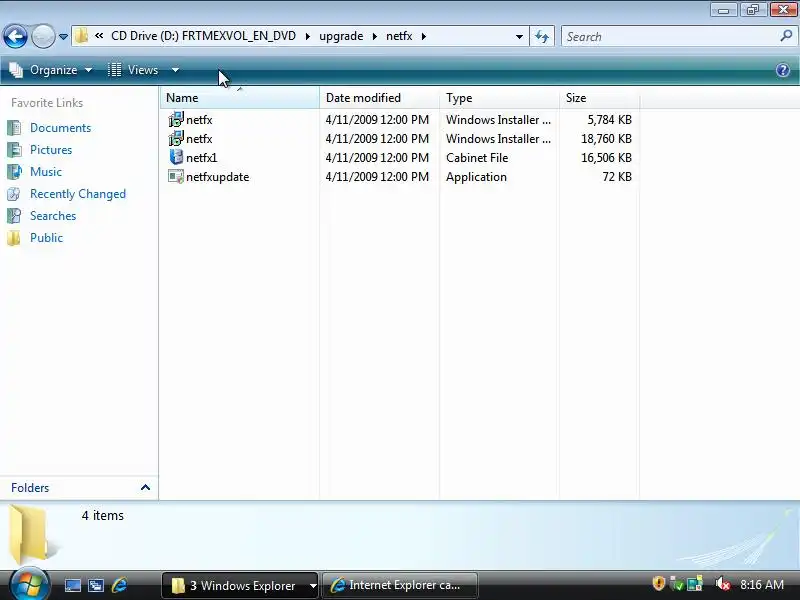Viewport: 800px width, 600px height.
Task: Open Pictures favorite link
Action: coord(51,149)
